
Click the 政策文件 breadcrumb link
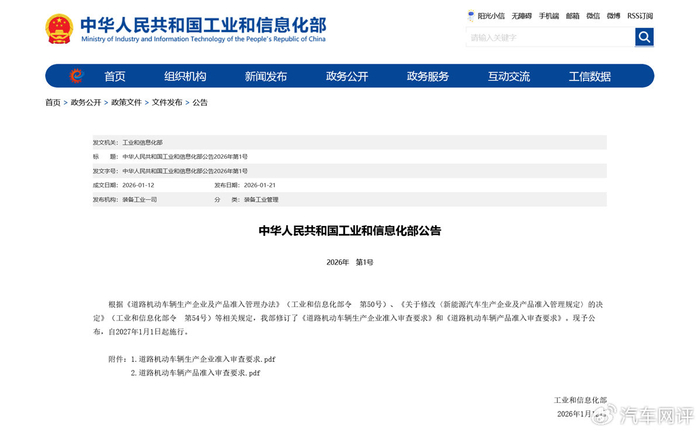click(126, 102)
